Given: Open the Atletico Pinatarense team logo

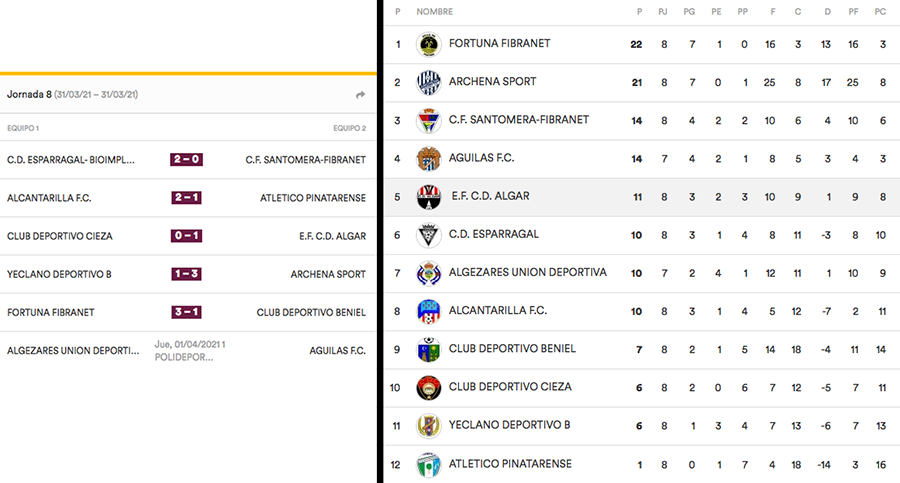Looking at the screenshot, I should 428,465.
